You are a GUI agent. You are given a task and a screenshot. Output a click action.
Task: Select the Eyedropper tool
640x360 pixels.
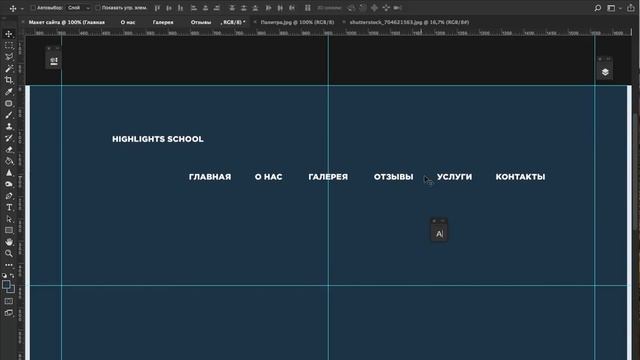9,92
